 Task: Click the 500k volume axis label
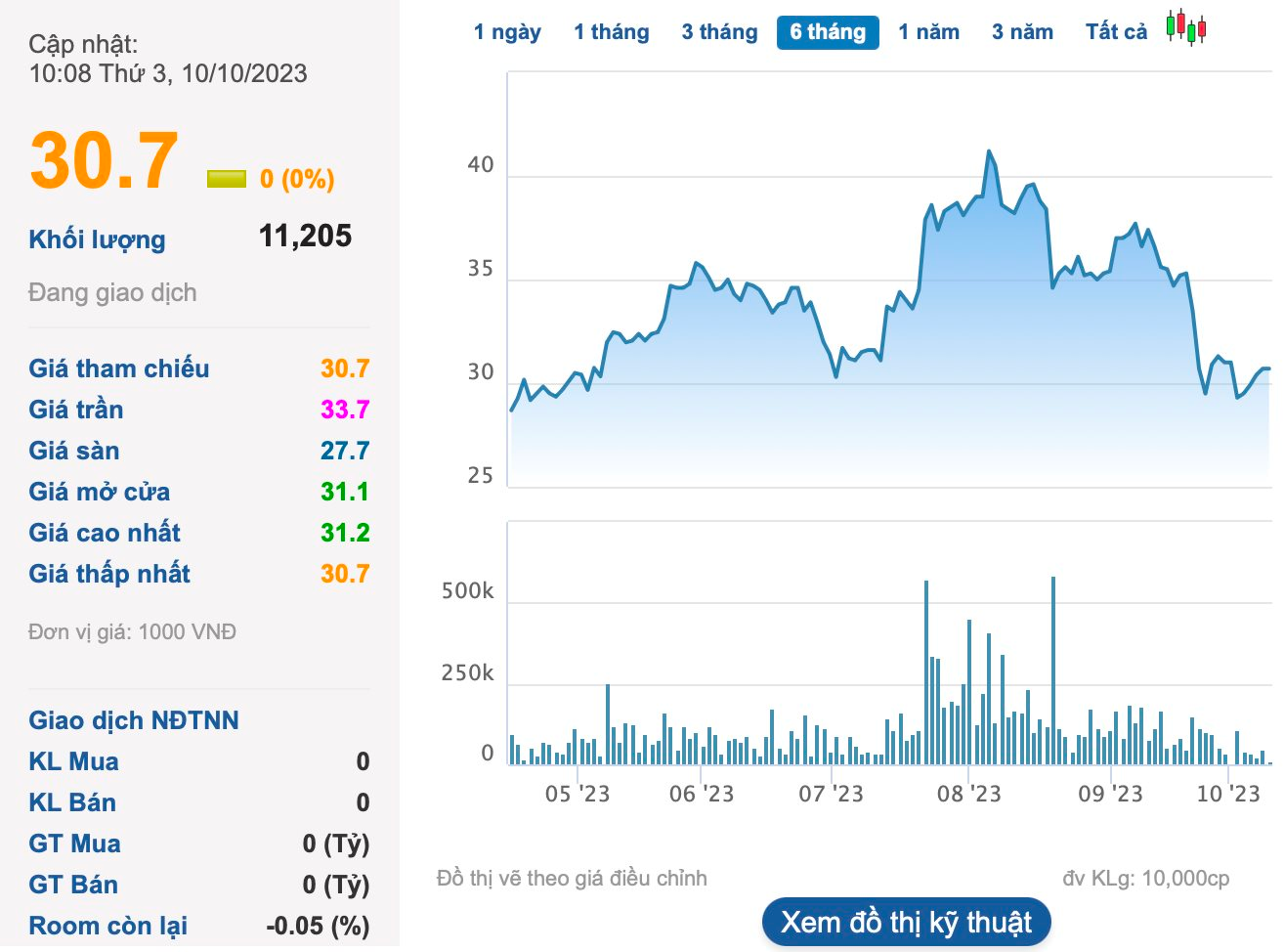click(467, 591)
